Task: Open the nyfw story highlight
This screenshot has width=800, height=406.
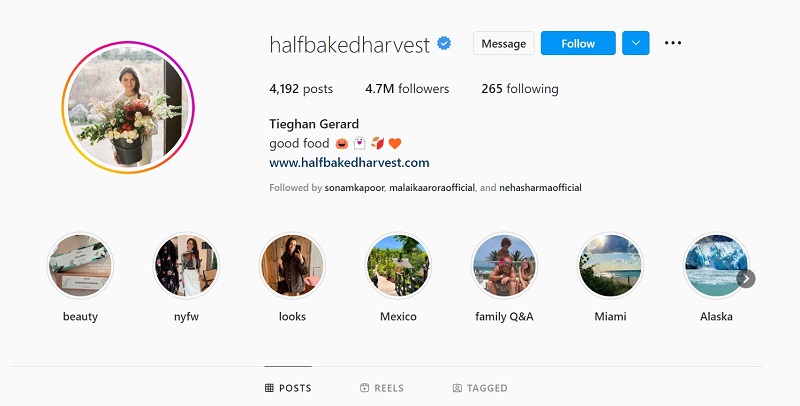Action: (186, 265)
